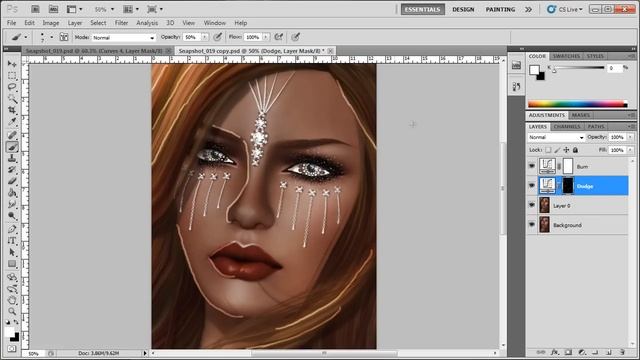
Task: Hide the Background layer
Action: point(531,225)
